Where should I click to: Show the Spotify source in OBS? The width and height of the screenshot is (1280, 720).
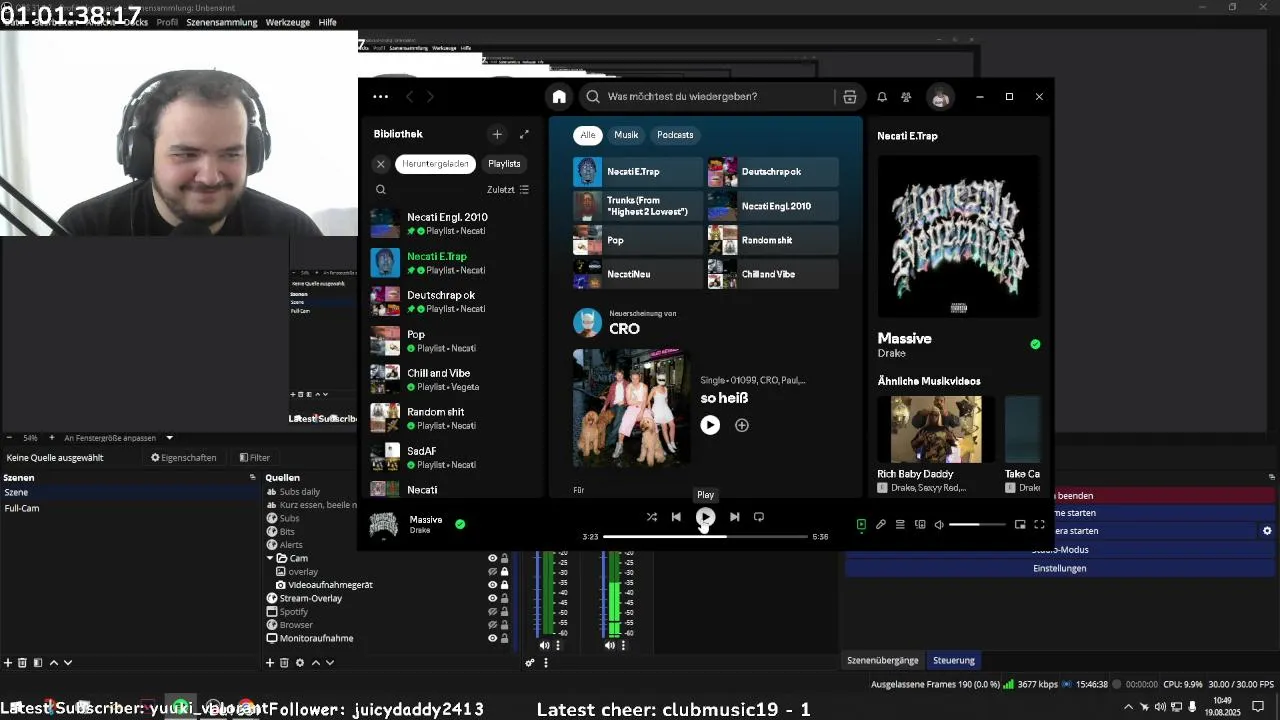tap(492, 611)
